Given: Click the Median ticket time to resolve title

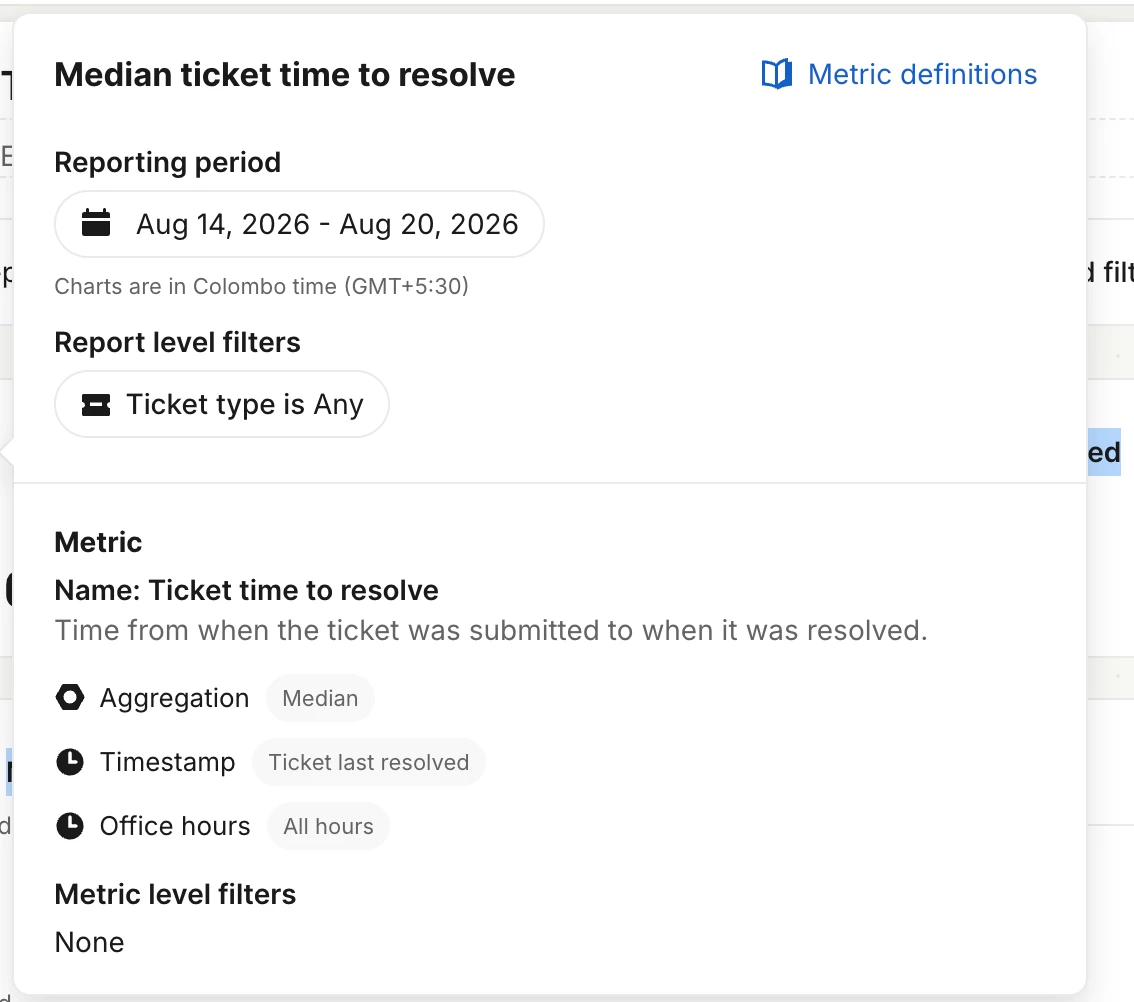Looking at the screenshot, I should 285,75.
